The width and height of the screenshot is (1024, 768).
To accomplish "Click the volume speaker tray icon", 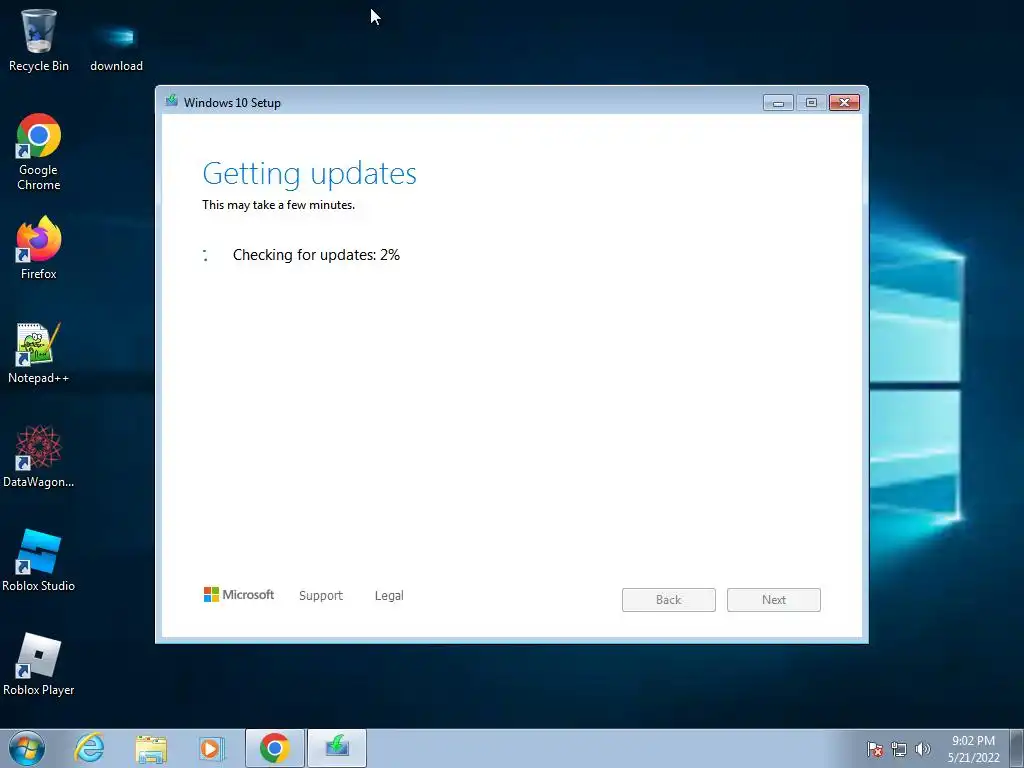I will pyautogui.click(x=923, y=749).
